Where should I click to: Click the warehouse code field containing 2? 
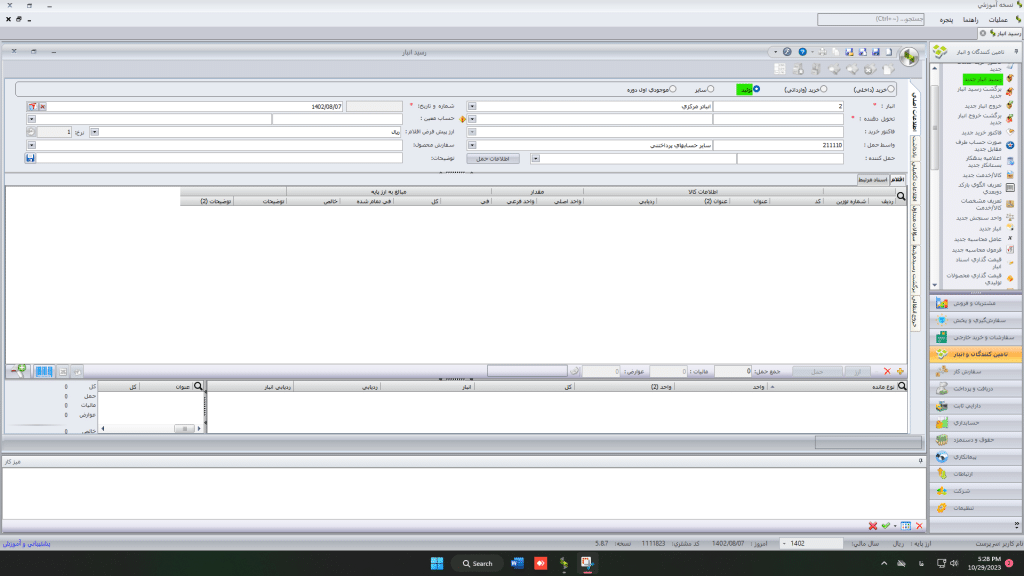(x=778, y=106)
